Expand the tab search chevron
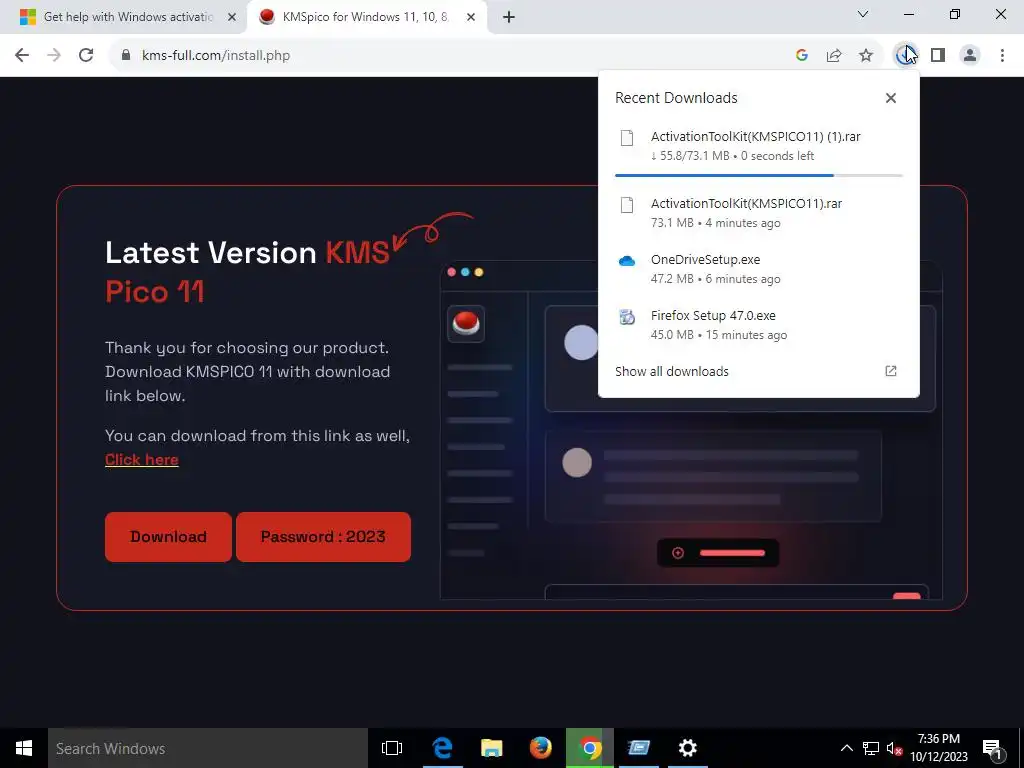The image size is (1024, 768). click(x=863, y=14)
